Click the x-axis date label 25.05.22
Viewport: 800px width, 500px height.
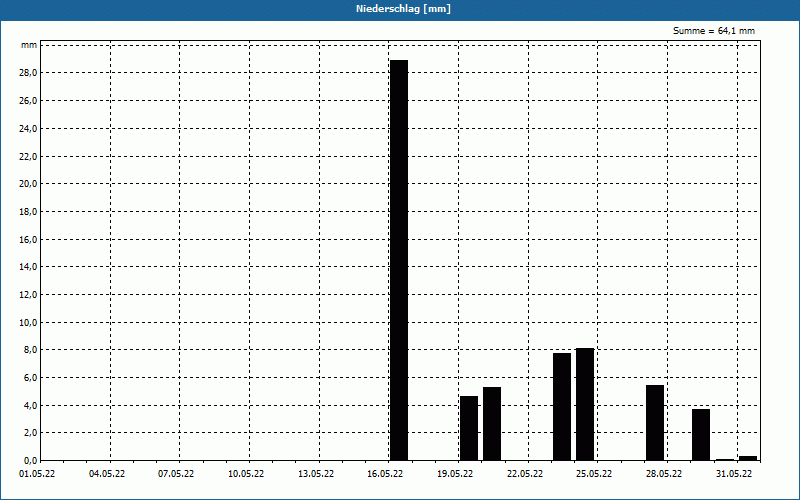click(594, 474)
